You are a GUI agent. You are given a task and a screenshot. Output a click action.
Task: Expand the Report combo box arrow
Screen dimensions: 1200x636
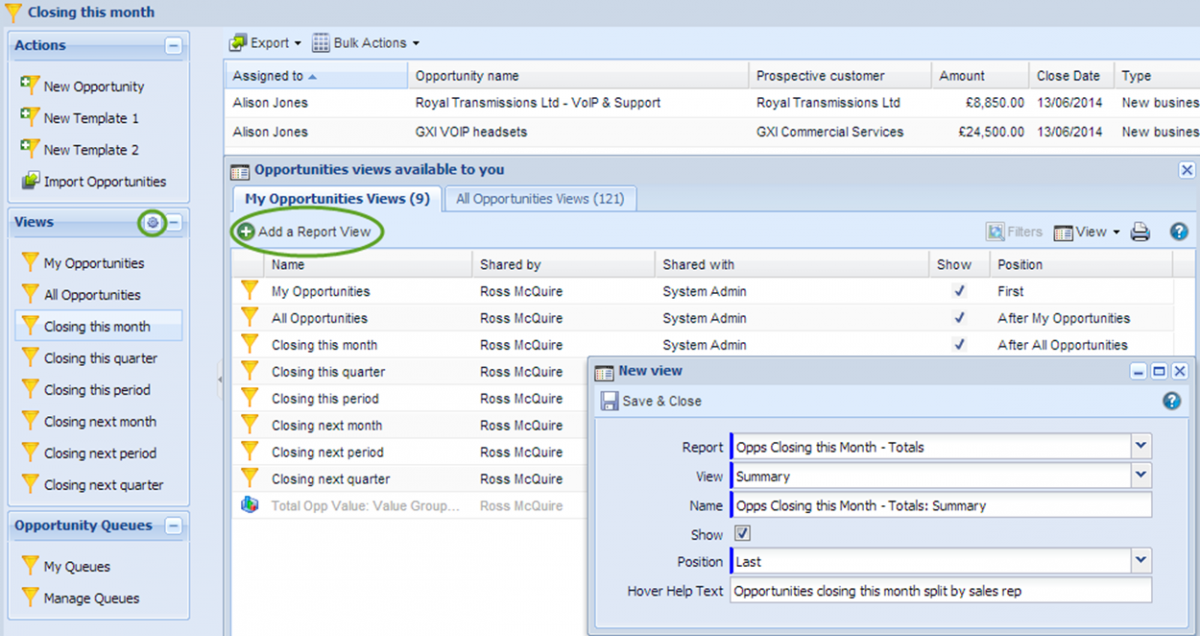tap(1142, 447)
